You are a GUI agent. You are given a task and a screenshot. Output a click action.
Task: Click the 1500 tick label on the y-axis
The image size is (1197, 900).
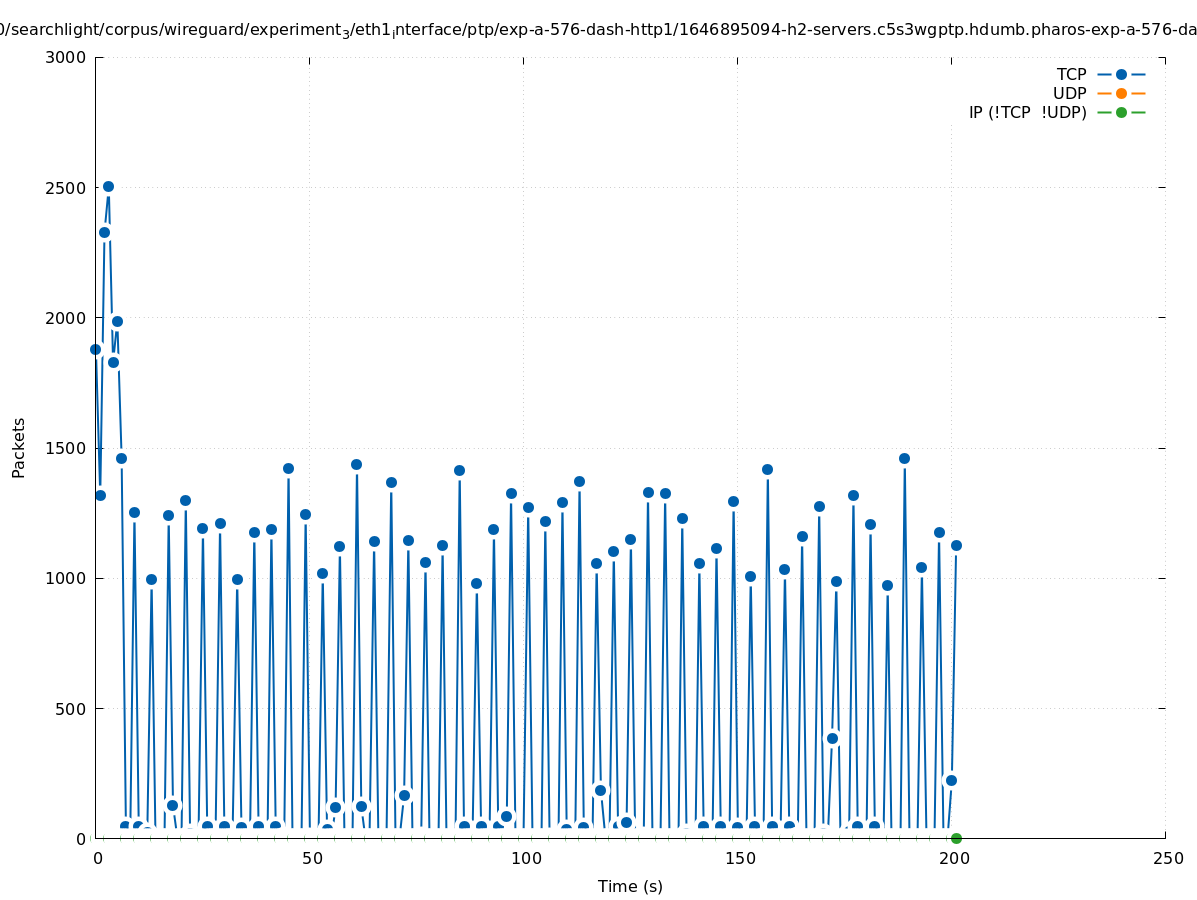pos(67,448)
